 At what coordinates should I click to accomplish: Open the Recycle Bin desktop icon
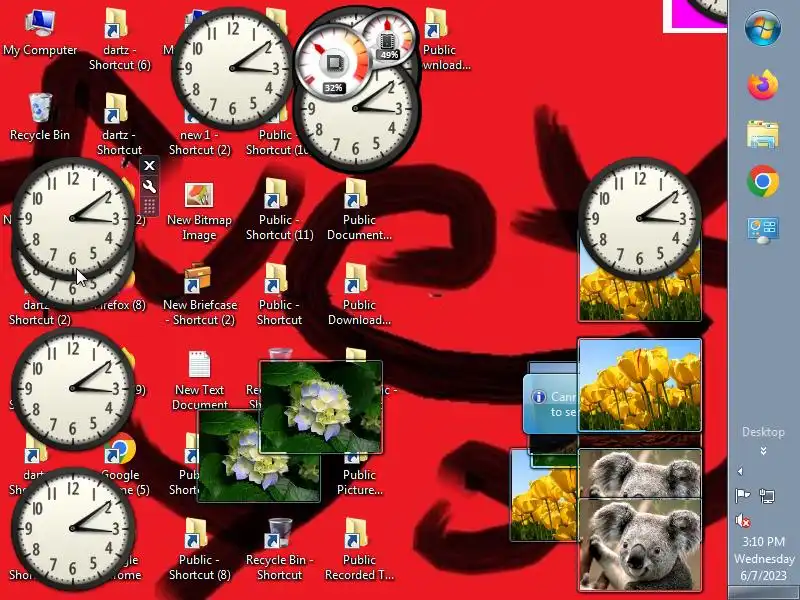pos(40,117)
